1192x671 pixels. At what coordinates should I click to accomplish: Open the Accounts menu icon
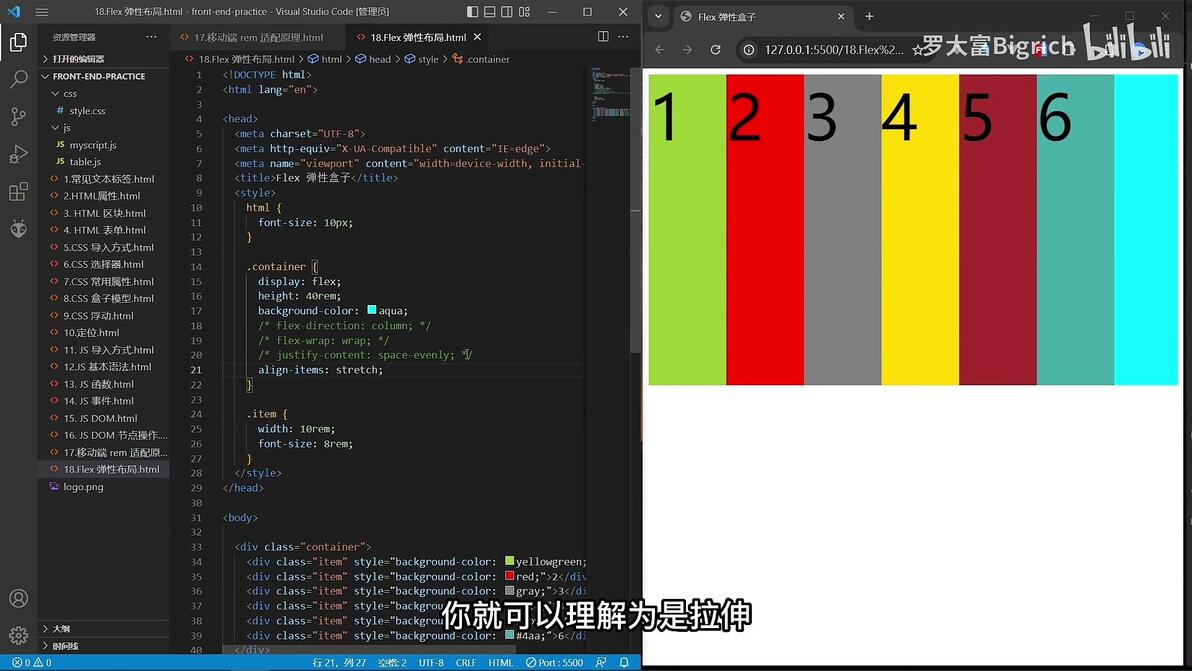point(18,598)
